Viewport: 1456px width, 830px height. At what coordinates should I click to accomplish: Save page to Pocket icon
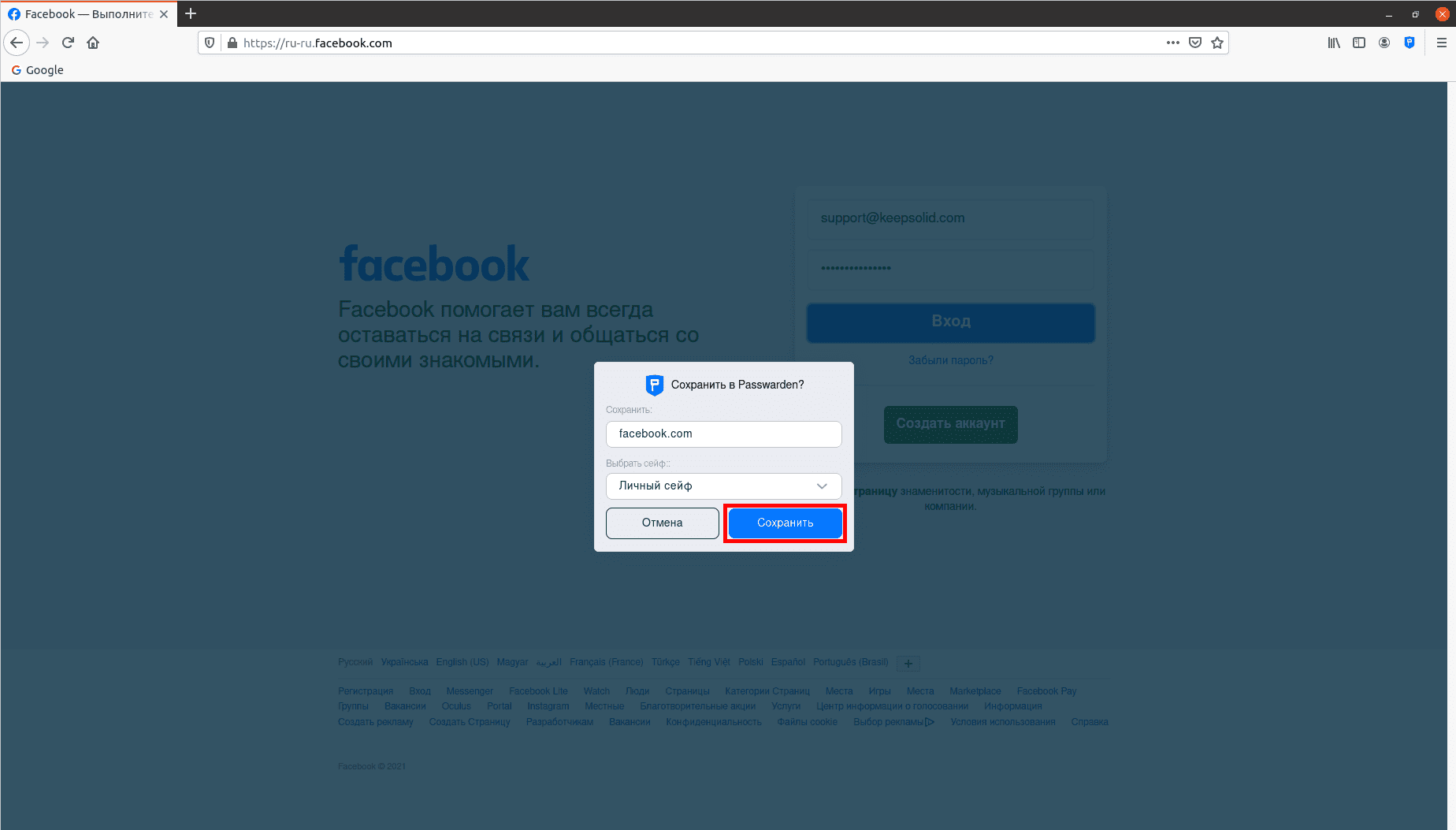1195,43
